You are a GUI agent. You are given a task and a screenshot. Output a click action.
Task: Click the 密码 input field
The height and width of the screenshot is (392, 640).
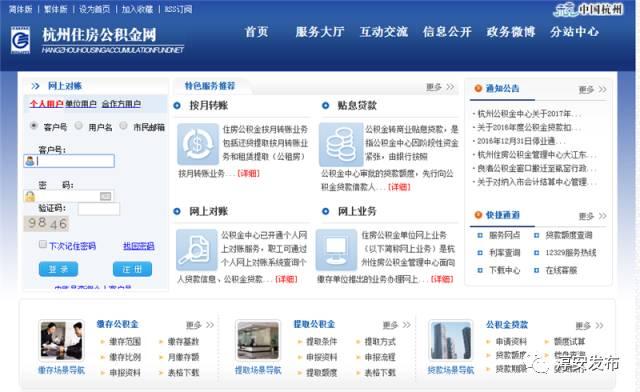coord(69,196)
